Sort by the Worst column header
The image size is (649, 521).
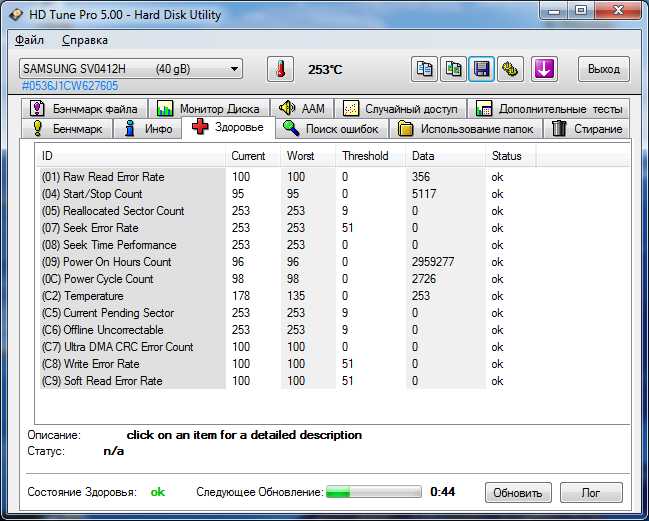309,156
